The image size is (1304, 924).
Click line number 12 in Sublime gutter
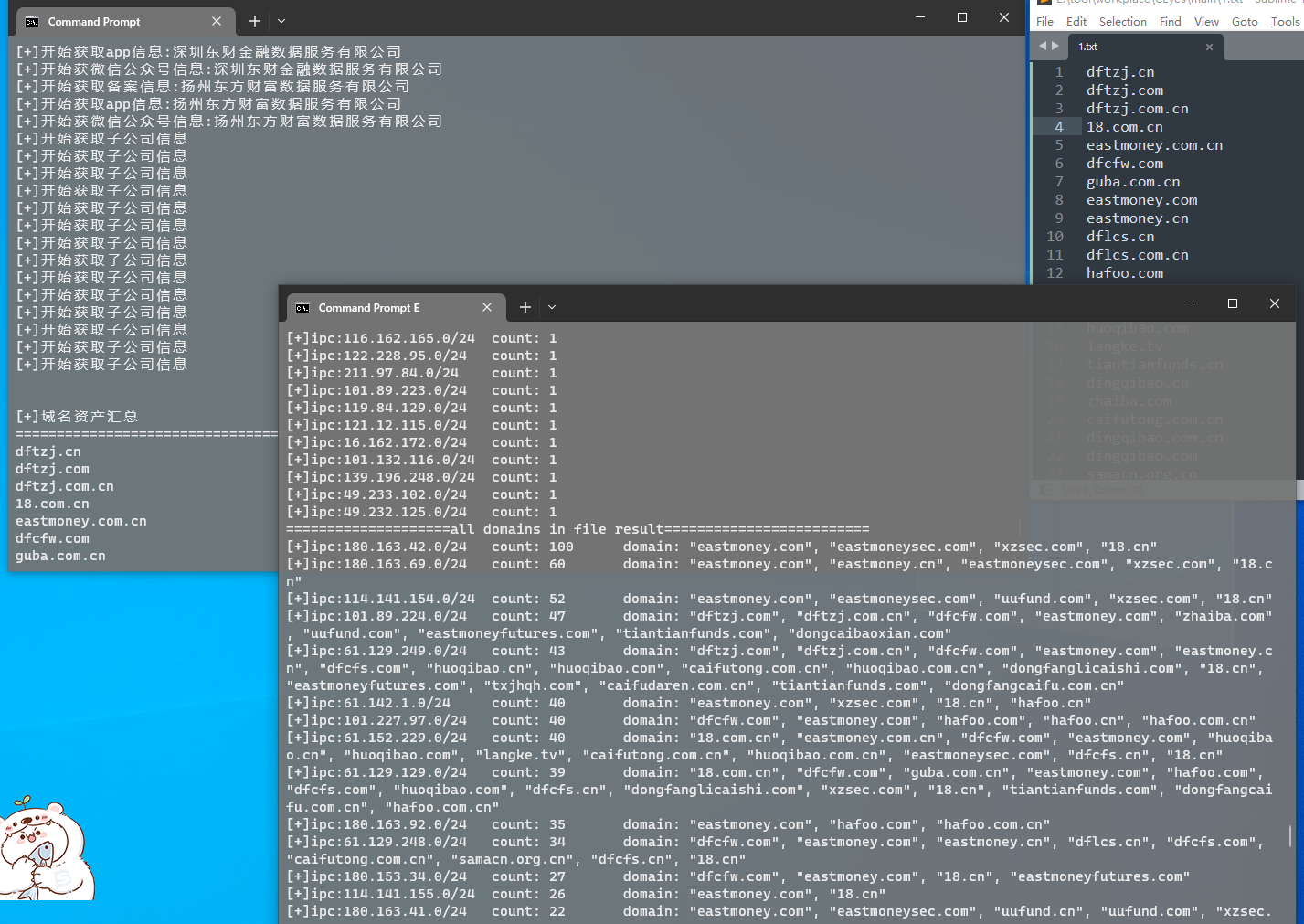coord(1055,273)
